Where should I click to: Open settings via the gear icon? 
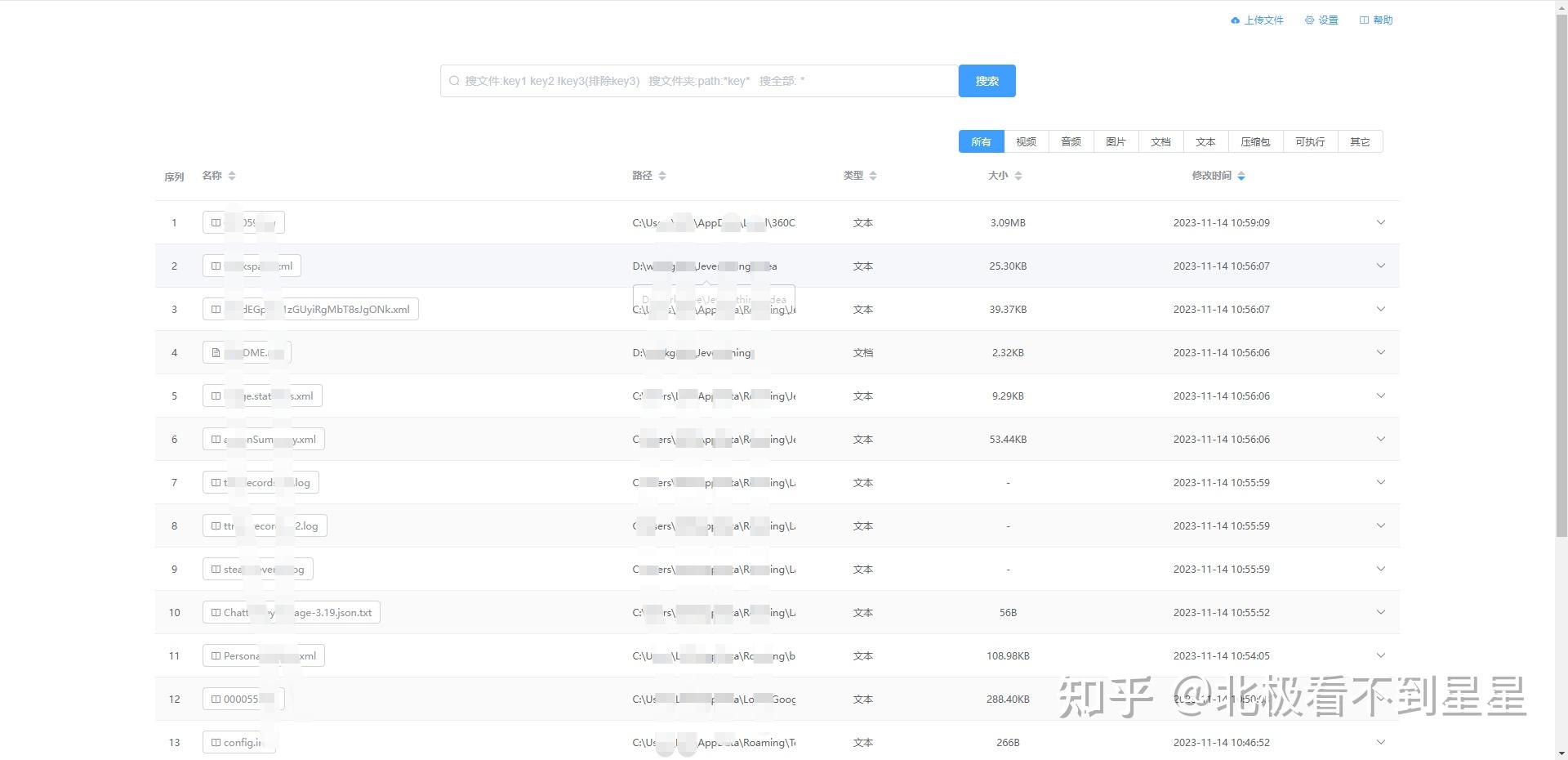(x=1309, y=20)
